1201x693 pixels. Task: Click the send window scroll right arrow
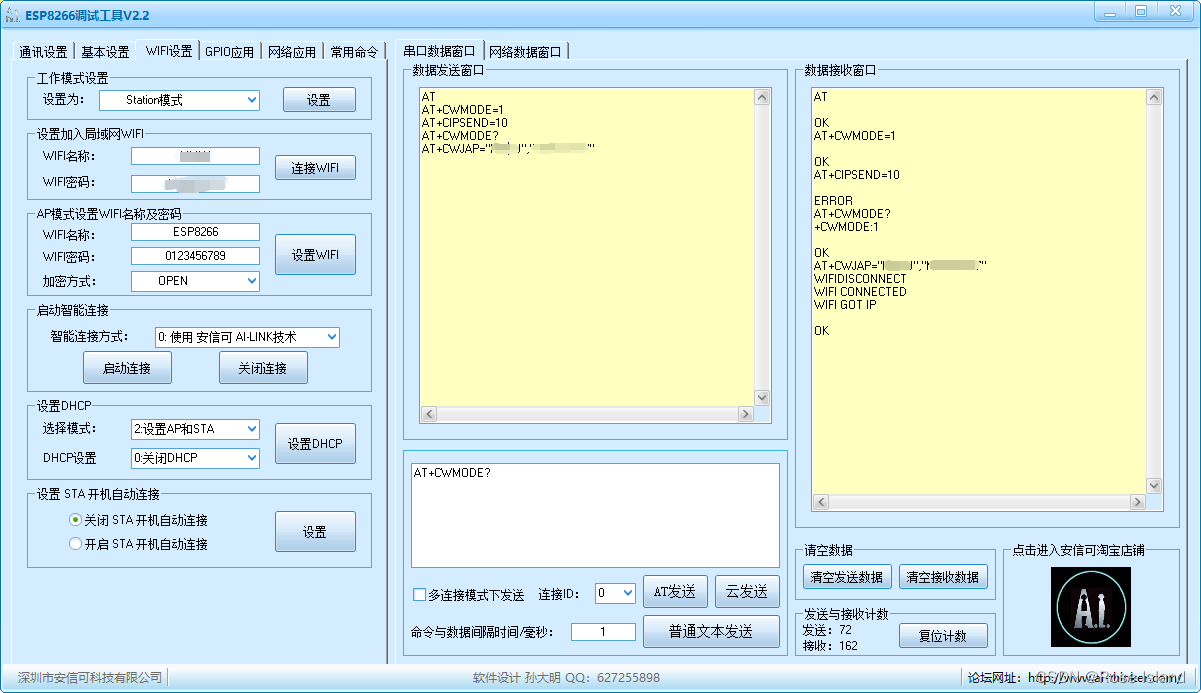click(x=745, y=414)
